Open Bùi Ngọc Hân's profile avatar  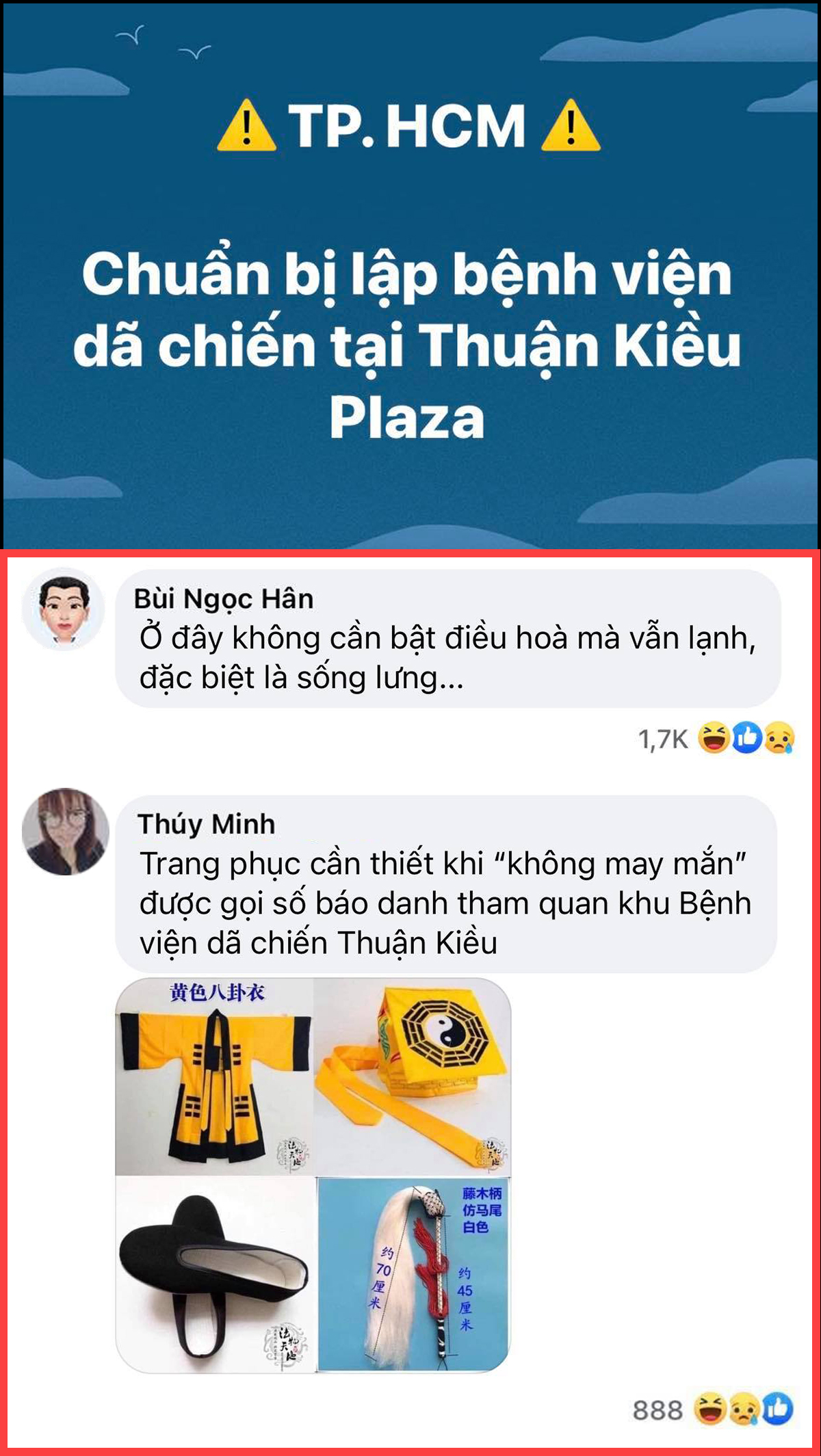coord(64,608)
